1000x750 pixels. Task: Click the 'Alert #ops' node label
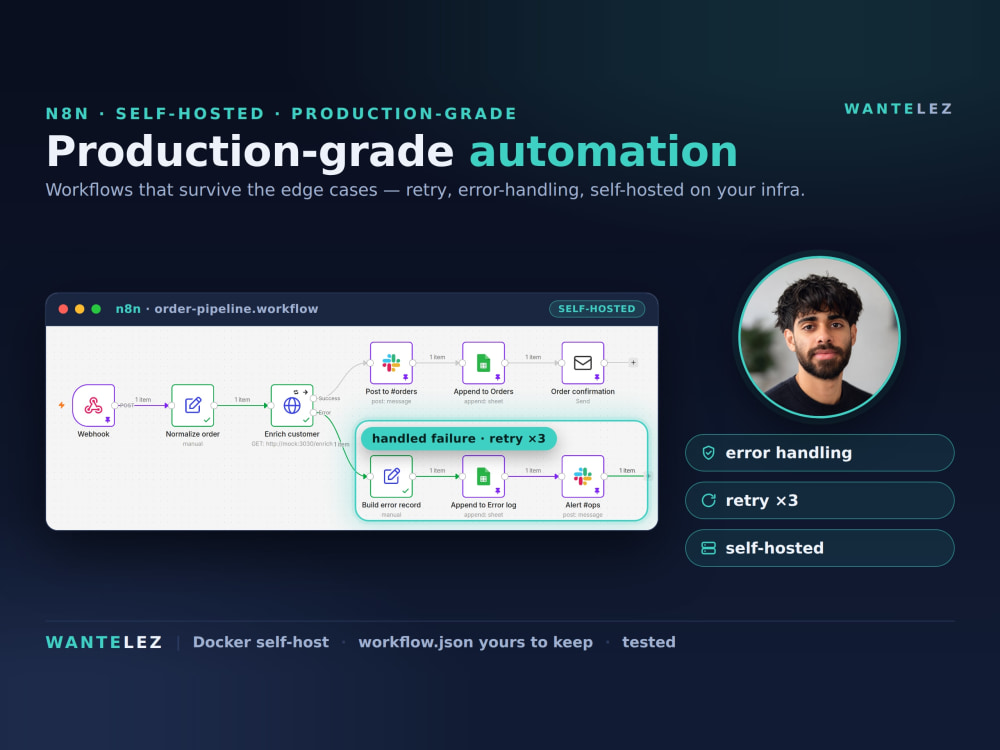[582, 505]
